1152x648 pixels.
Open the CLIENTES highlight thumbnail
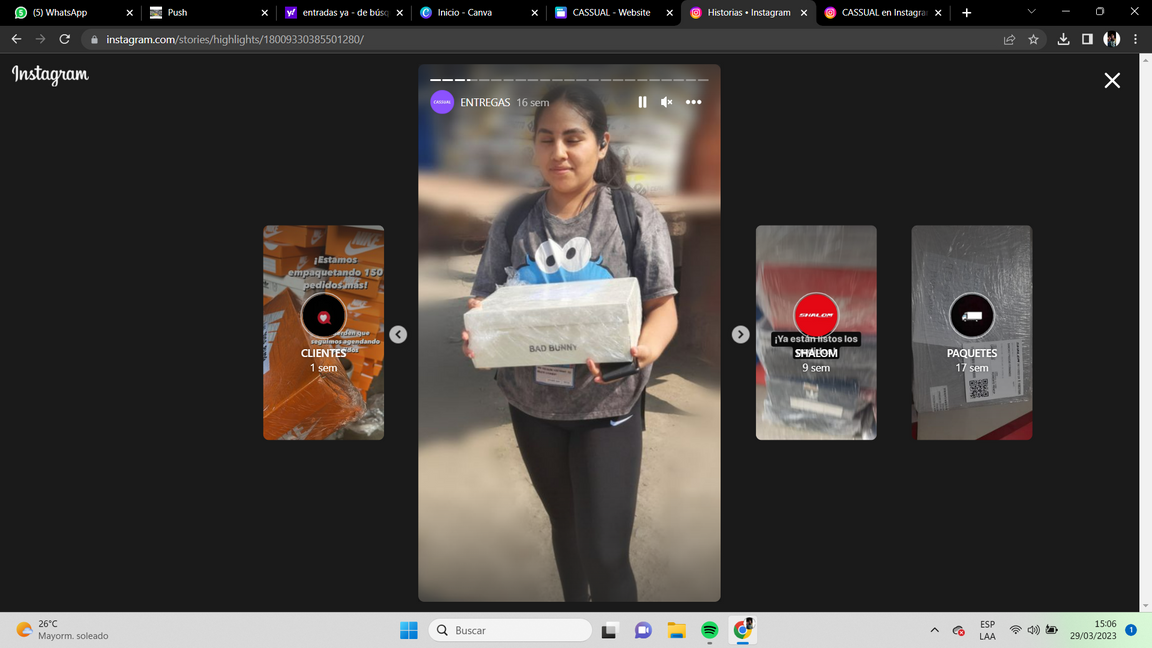323,332
